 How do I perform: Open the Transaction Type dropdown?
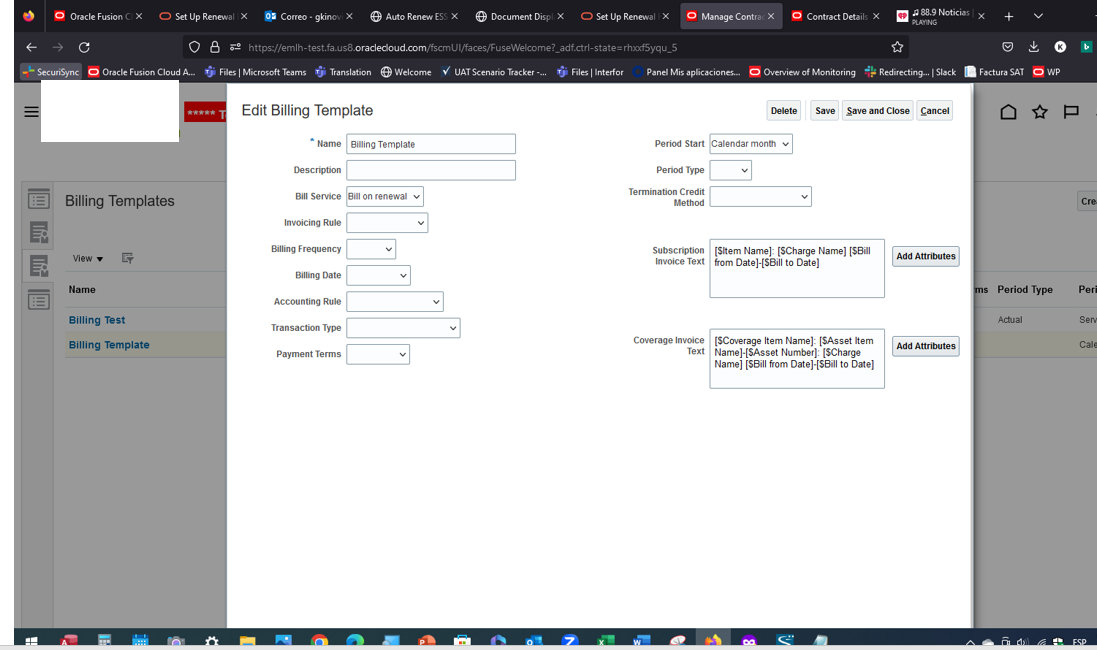[x=403, y=328]
